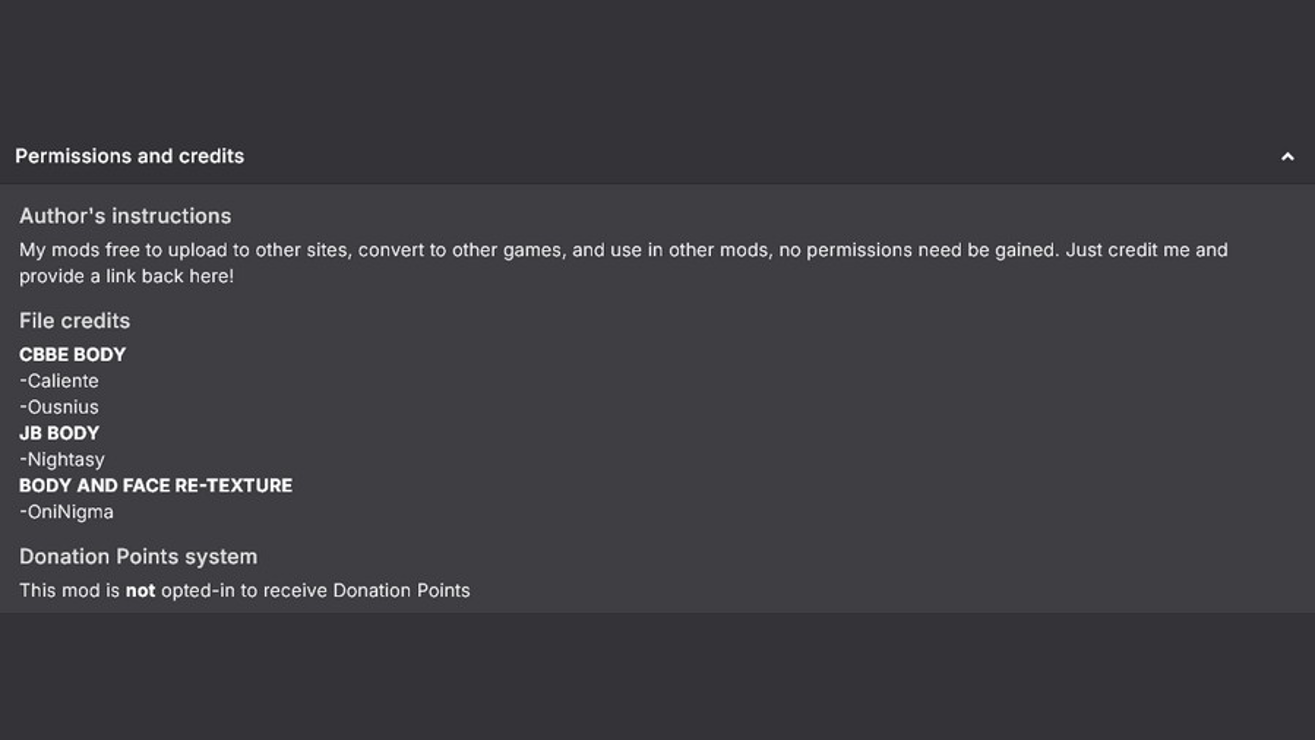Screen dimensions: 1315x740
Task: Click the File credits heading
Action: tap(74, 321)
